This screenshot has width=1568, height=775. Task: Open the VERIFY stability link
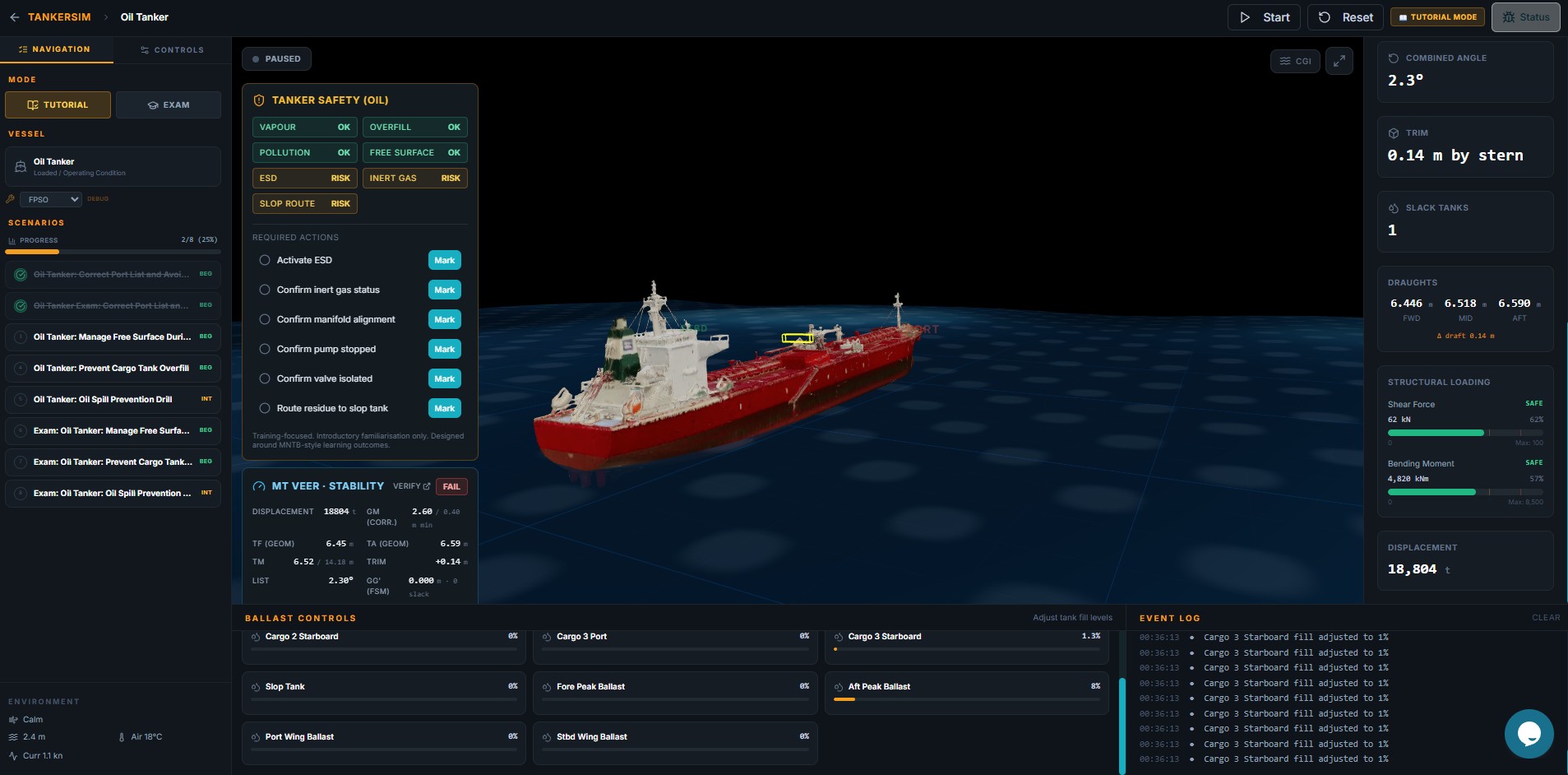[411, 486]
